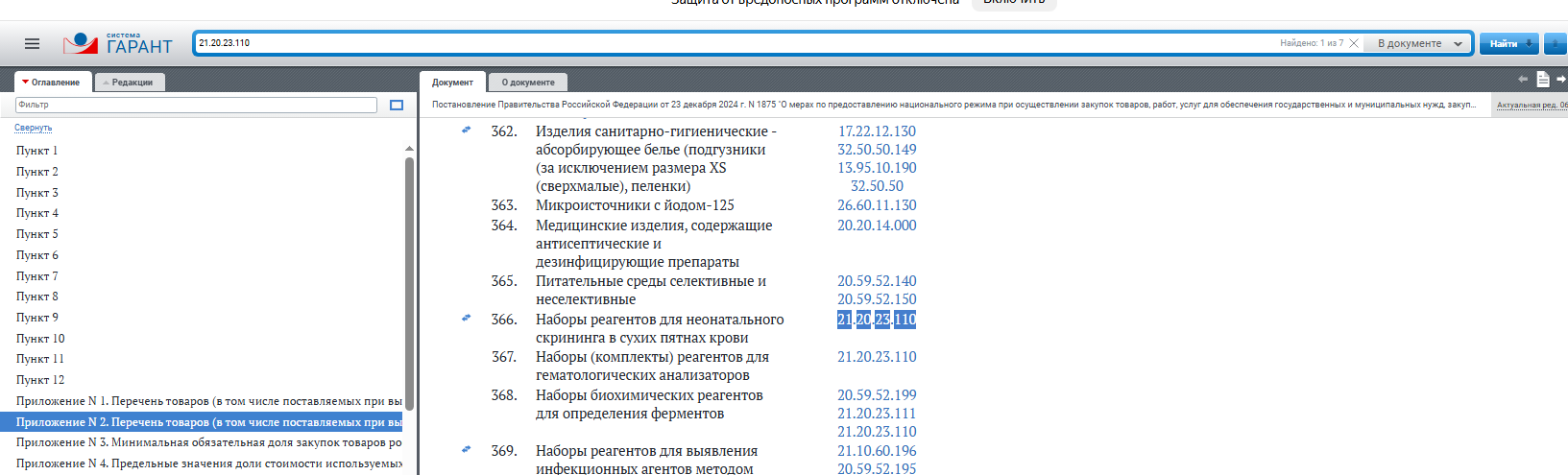Open code link 20.59.52.199
Viewport: 1568px width, 475px height.
[877, 395]
